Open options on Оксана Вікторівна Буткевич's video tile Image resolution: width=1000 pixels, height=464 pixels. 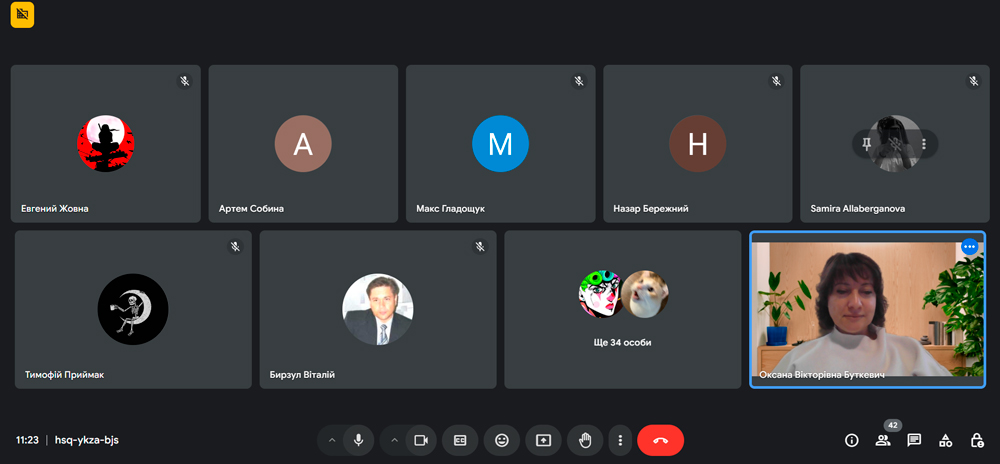(969, 247)
